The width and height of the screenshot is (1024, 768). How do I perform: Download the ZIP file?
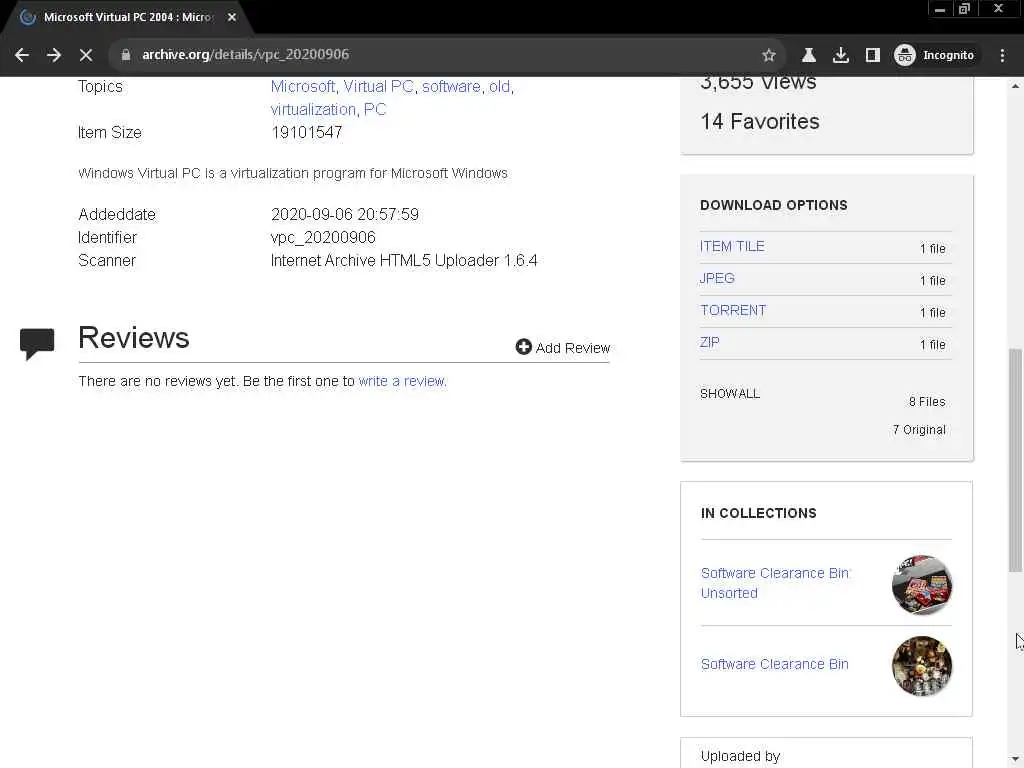pos(709,342)
